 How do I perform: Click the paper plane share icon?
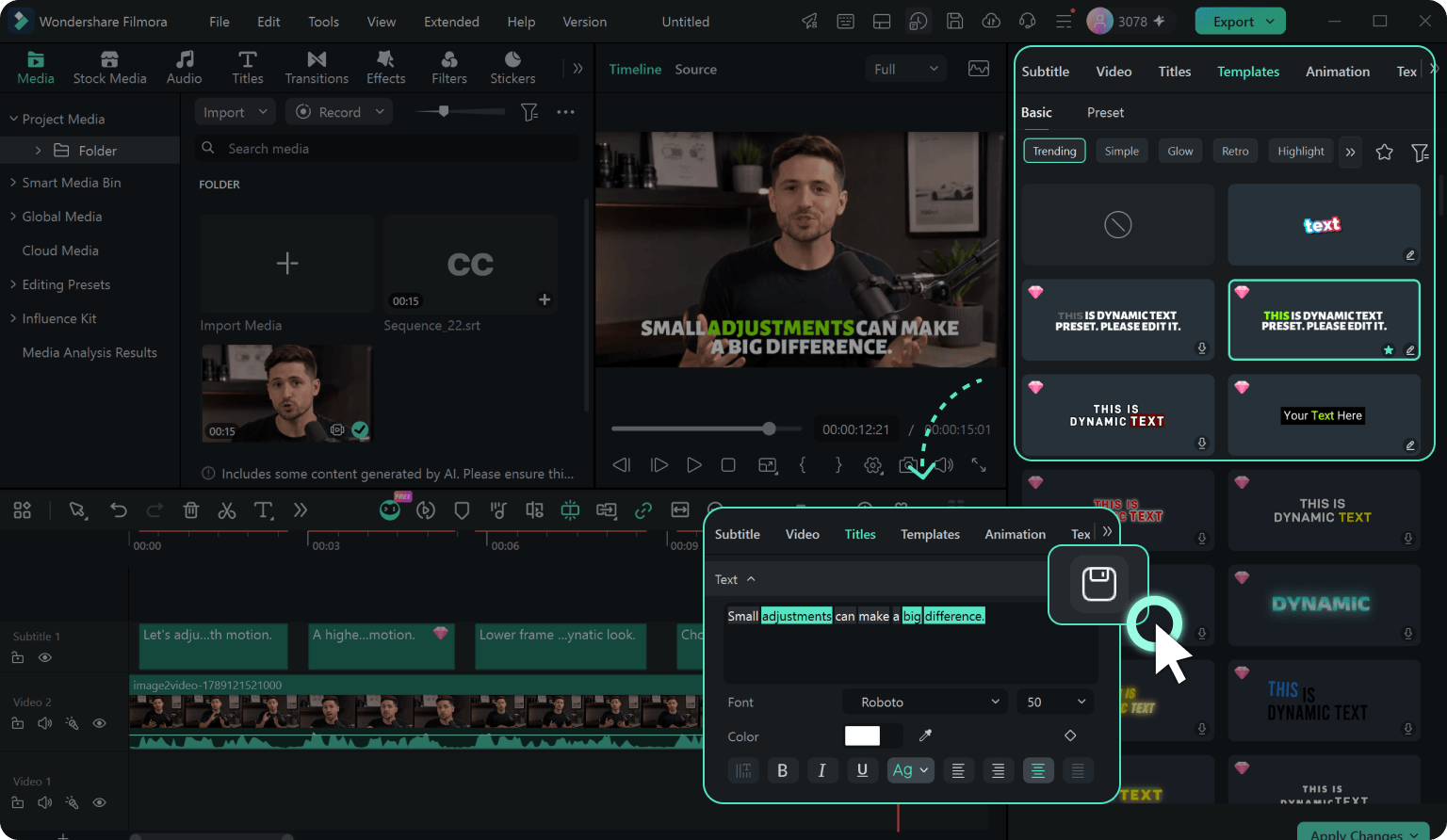(809, 21)
